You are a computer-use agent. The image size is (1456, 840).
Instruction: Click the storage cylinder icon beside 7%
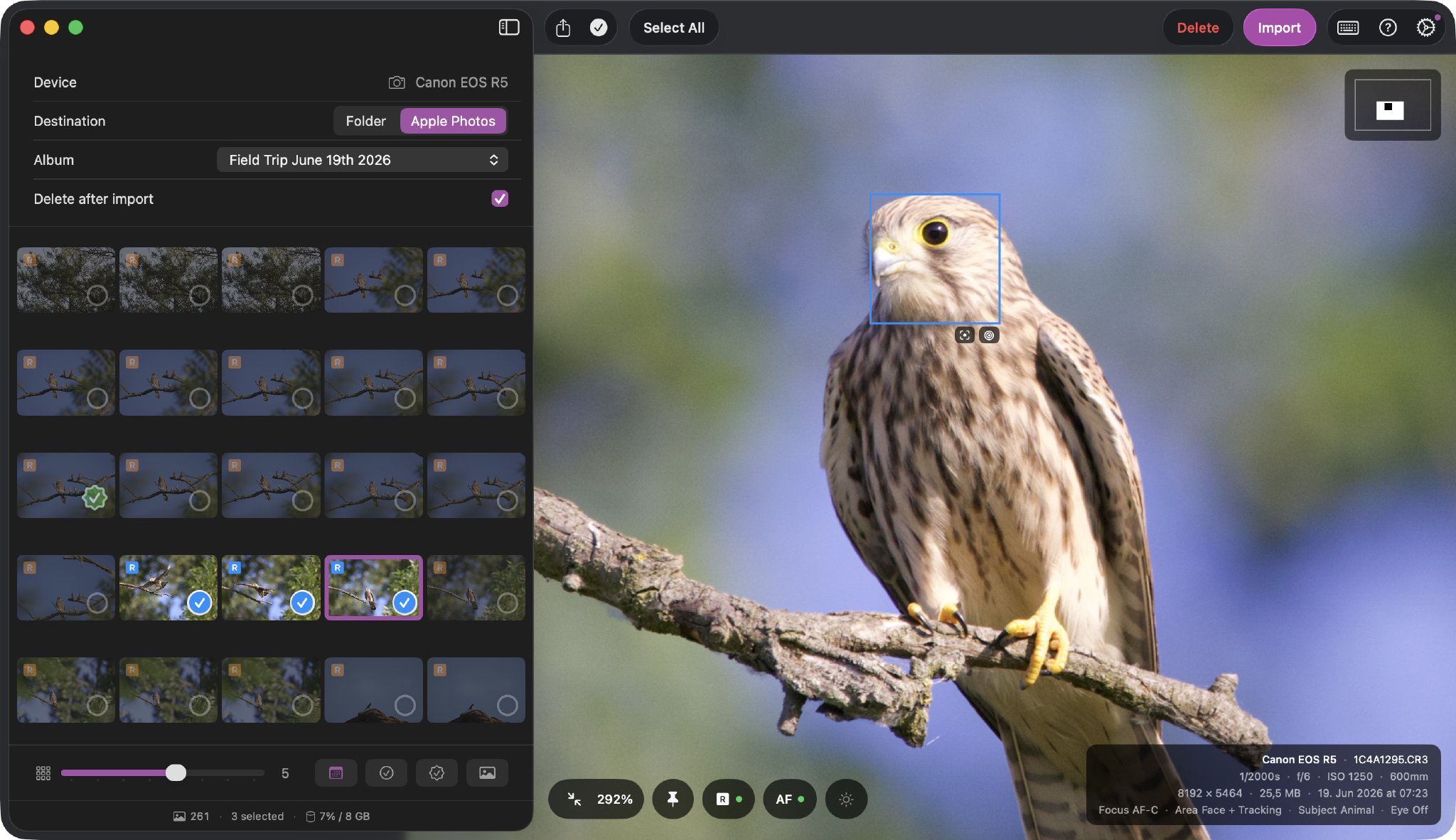point(311,817)
